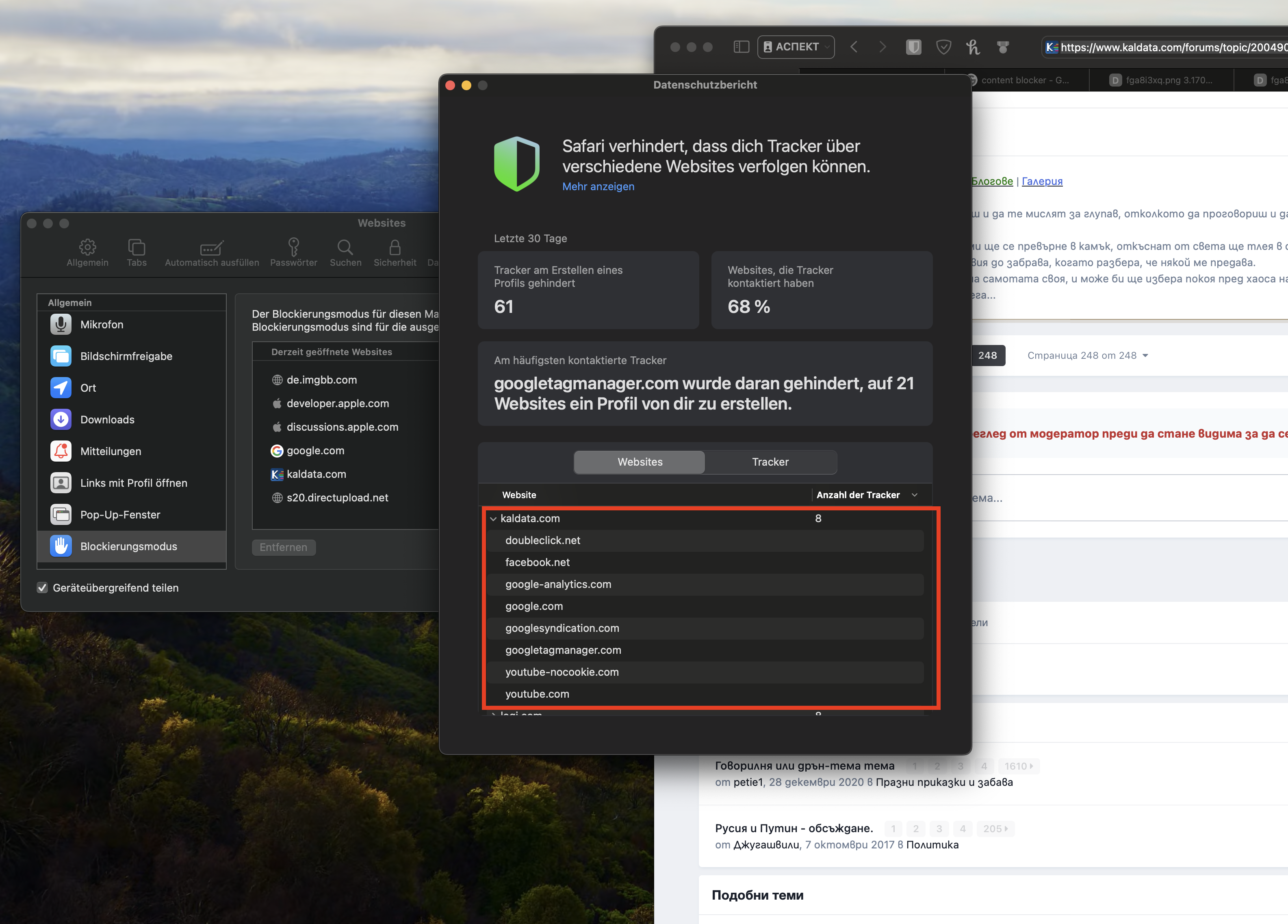Click the medal extension icon in Safari
The width and height of the screenshot is (1288, 924).
click(1003, 47)
